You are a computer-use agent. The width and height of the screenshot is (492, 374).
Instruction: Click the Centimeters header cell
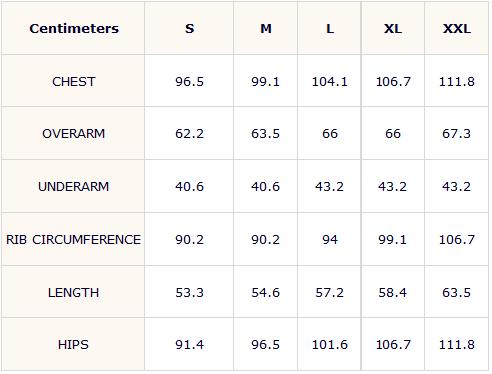pyautogui.click(x=74, y=29)
